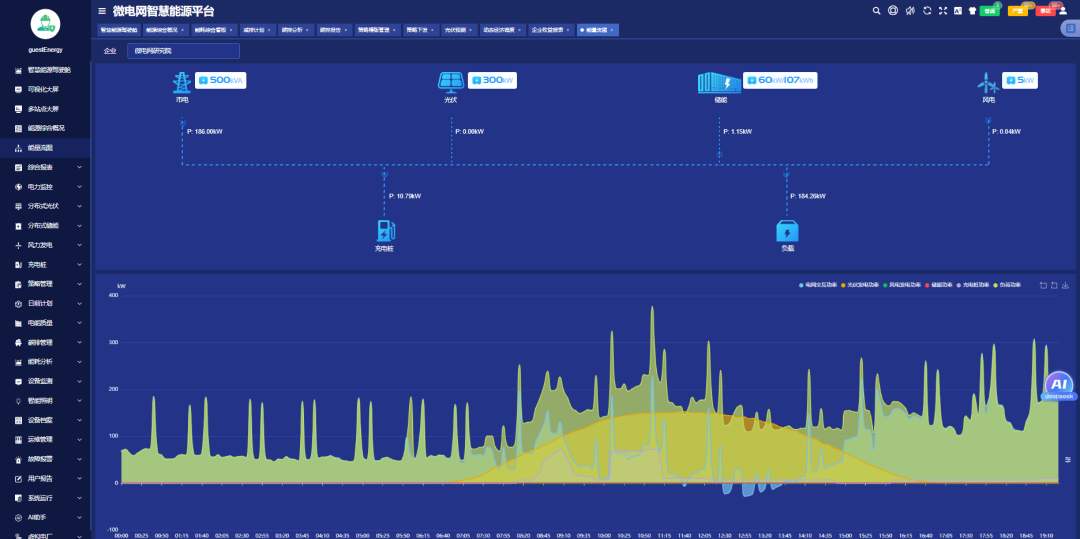
Task: Toggle the 负荷功率 legend series
Action: click(x=1006, y=285)
